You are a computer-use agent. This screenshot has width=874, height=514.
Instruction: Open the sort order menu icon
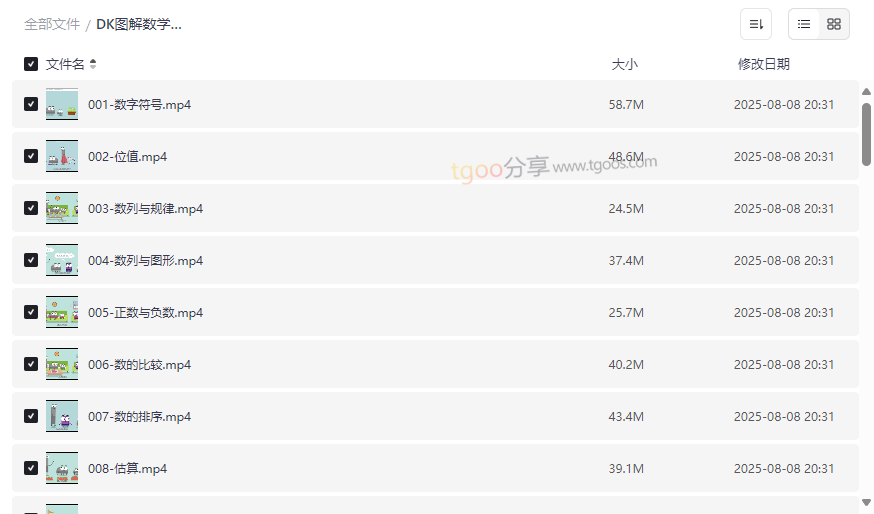tap(756, 24)
